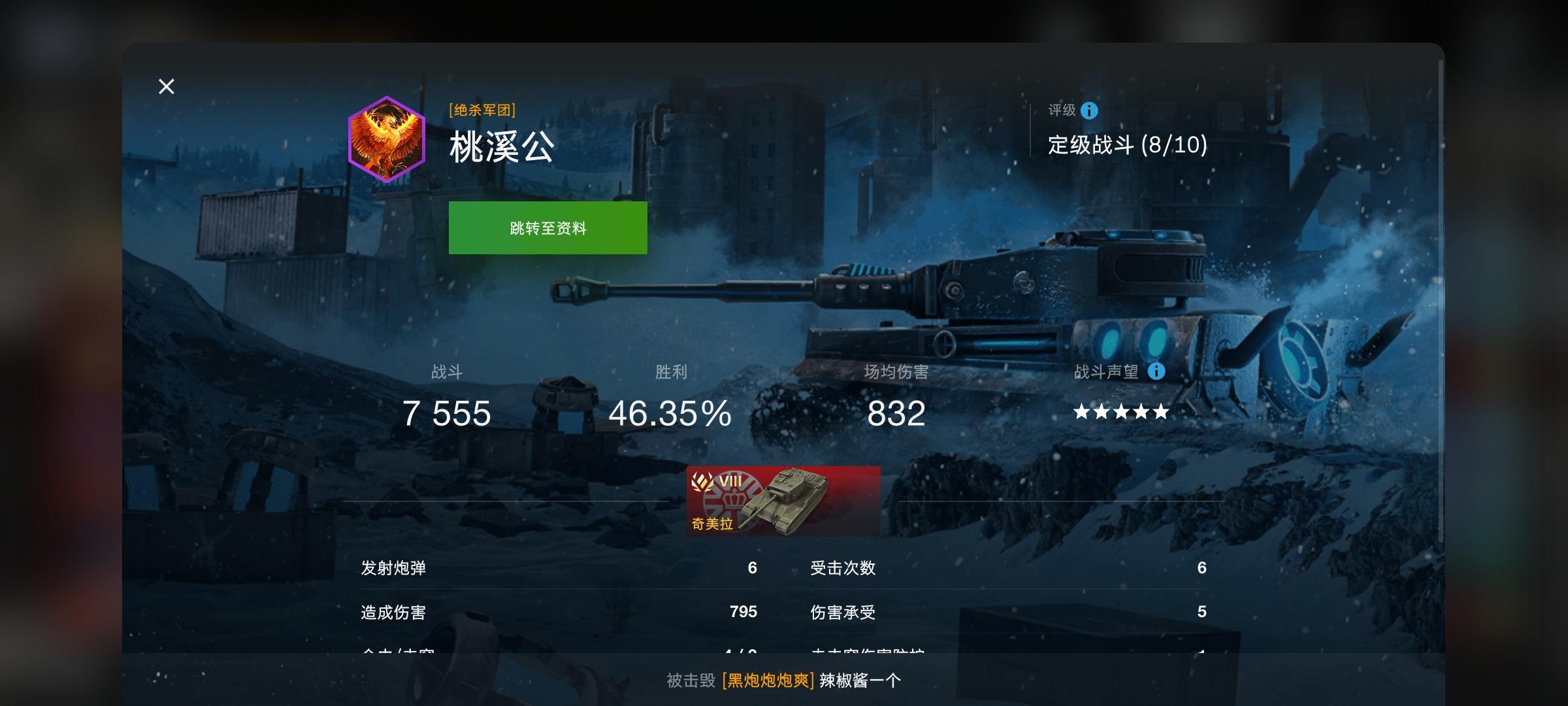The width and height of the screenshot is (1568, 706).
Task: Open info icon next to 战斗声望
Action: click(x=1156, y=371)
